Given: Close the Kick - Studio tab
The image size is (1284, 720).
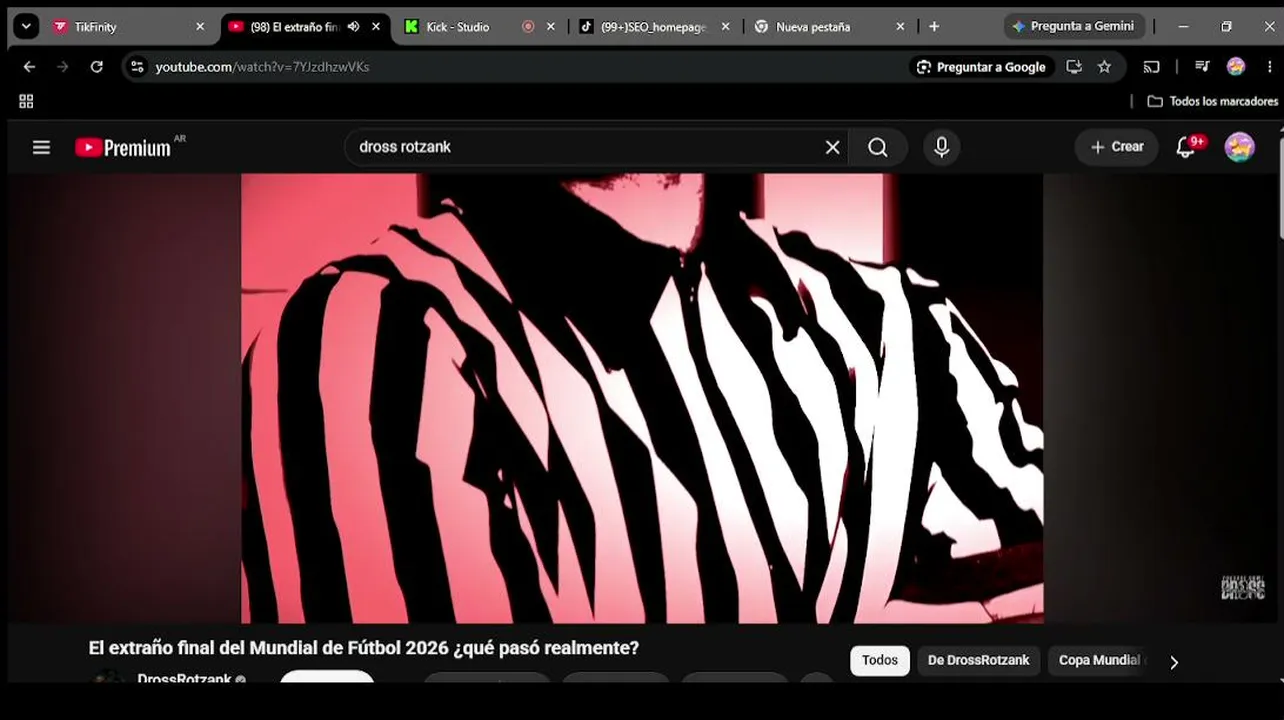Looking at the screenshot, I should (550, 27).
